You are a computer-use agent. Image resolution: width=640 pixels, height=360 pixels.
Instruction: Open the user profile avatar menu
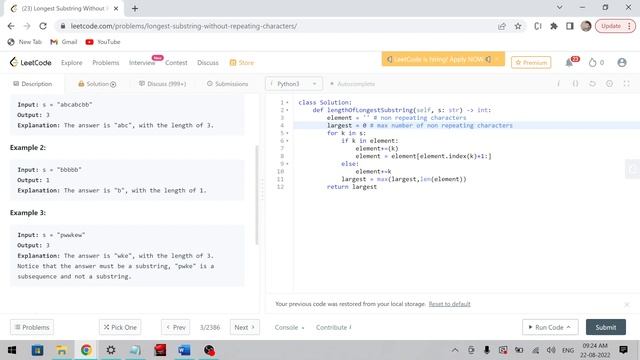click(622, 62)
